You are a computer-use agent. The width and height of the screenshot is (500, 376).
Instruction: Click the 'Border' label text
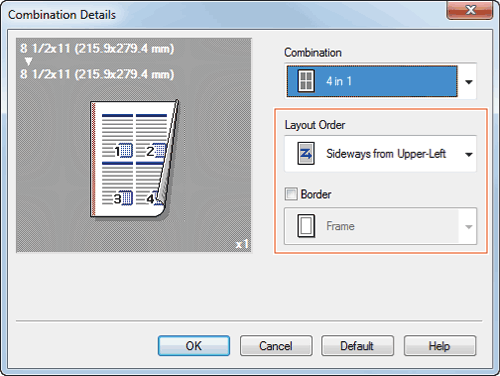coord(316,194)
